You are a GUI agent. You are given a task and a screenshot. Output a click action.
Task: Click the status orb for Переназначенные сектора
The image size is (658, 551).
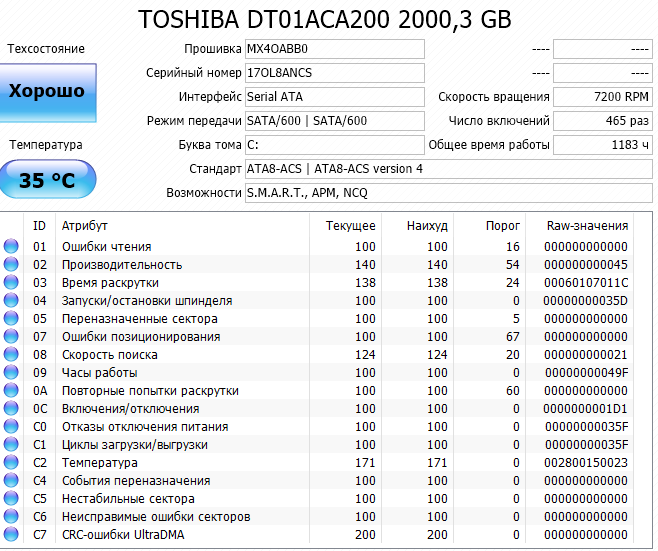[11, 318]
